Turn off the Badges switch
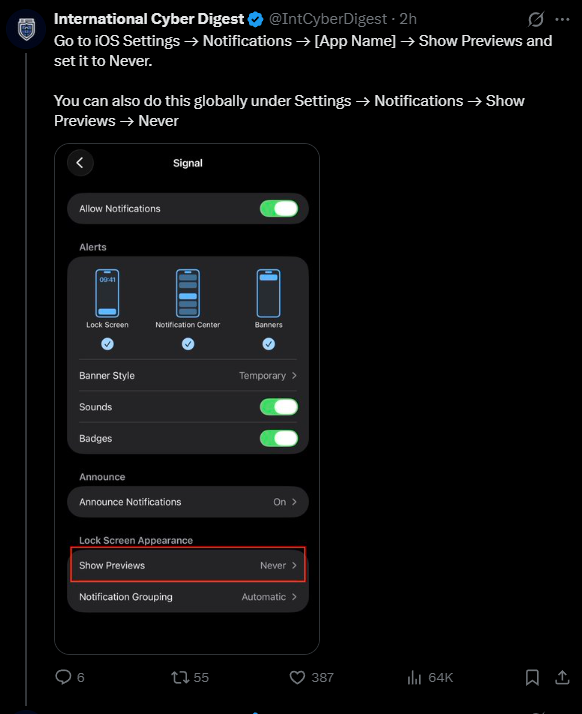 279,438
